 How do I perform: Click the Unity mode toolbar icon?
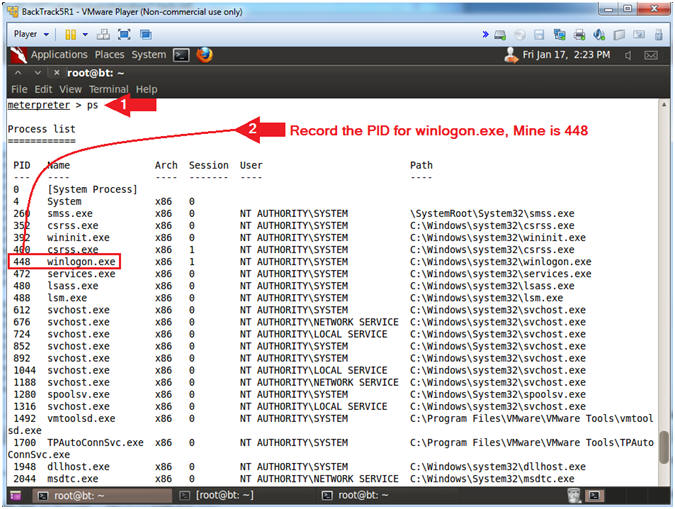point(146,34)
